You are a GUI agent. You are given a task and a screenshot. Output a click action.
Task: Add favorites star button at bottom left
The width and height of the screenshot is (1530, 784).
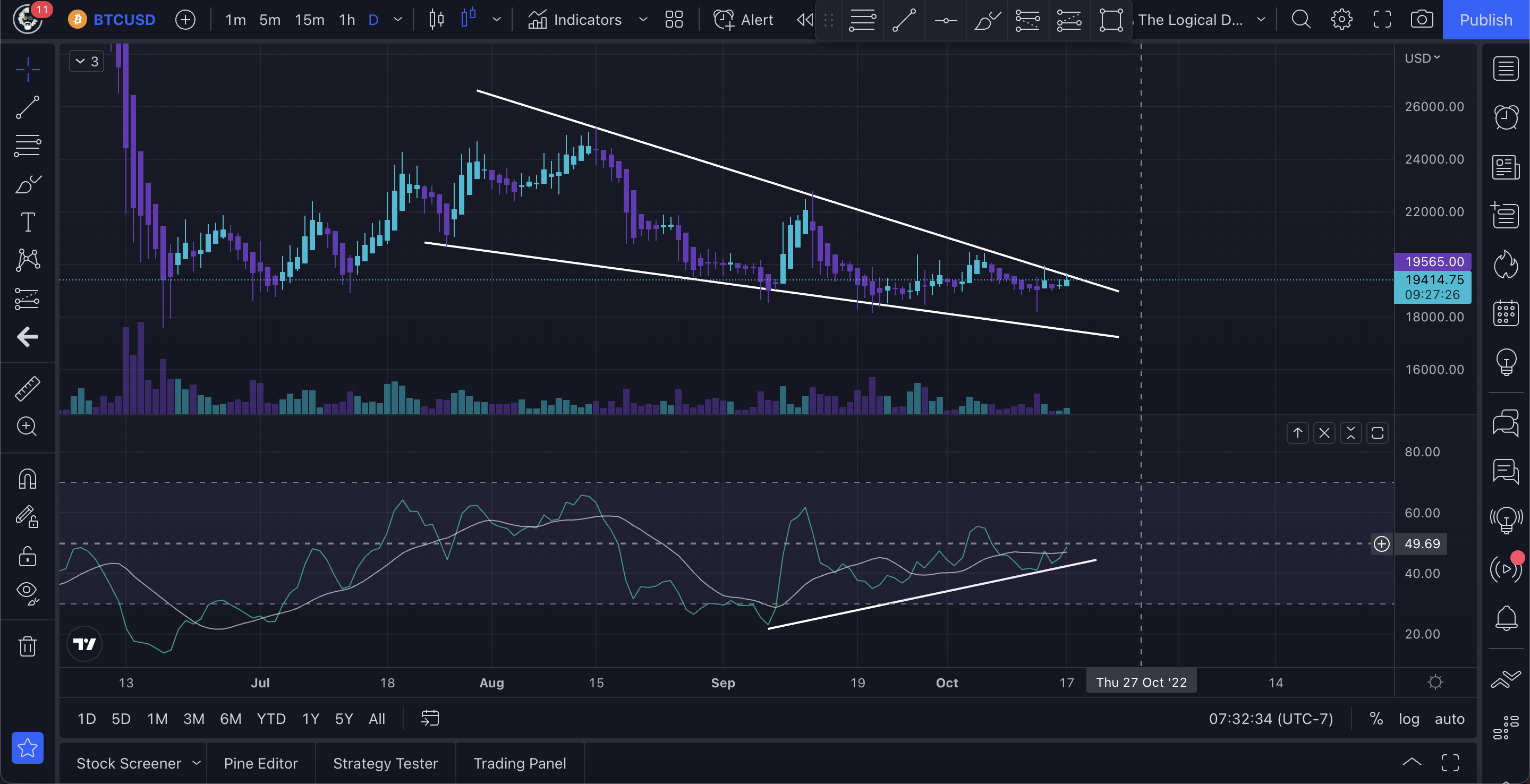(27, 747)
